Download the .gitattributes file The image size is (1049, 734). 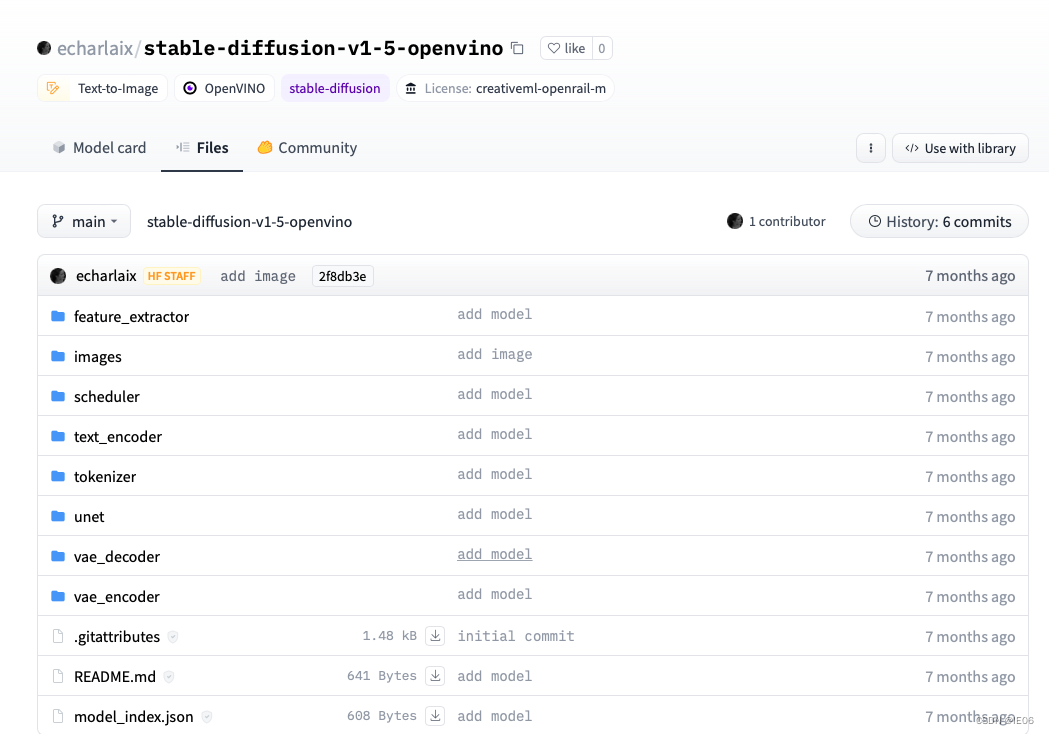(x=435, y=636)
